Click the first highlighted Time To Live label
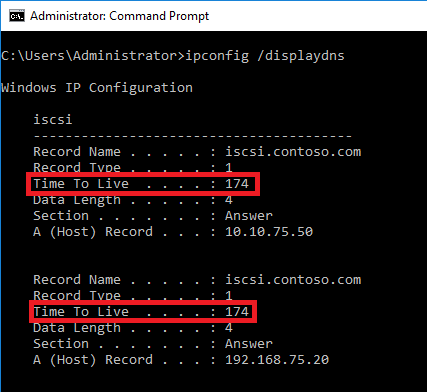The height and width of the screenshot is (392, 427). 81,184
